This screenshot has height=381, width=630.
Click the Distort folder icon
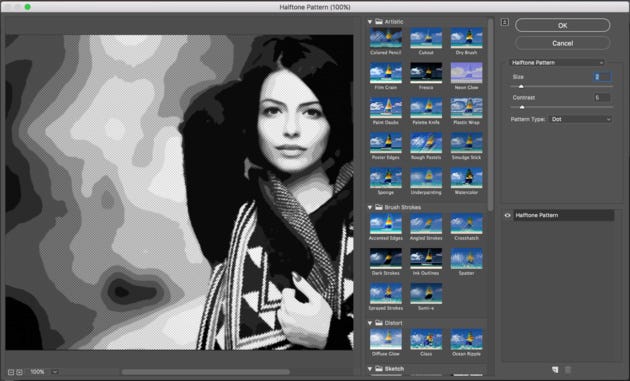pyautogui.click(x=378, y=323)
